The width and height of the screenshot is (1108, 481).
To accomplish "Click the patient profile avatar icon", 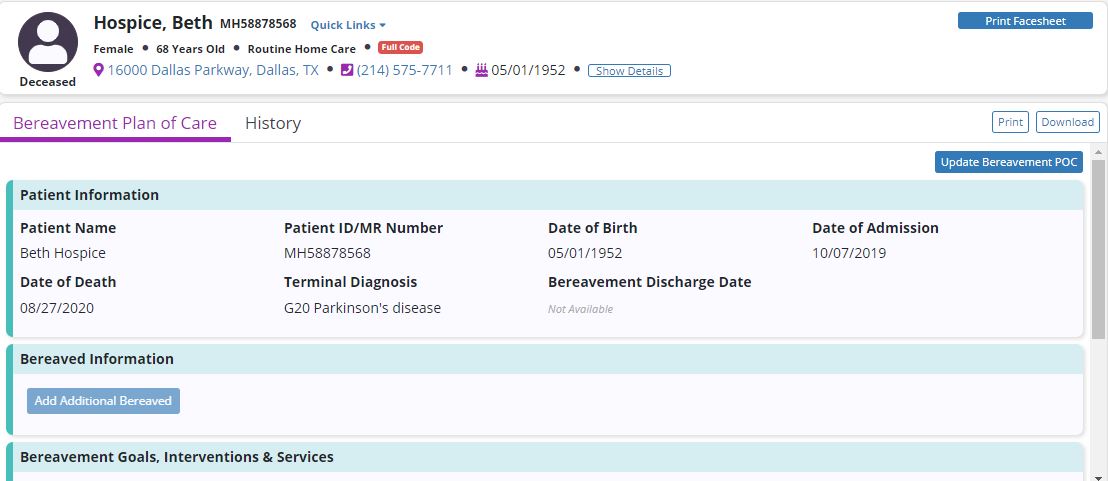I will point(47,42).
